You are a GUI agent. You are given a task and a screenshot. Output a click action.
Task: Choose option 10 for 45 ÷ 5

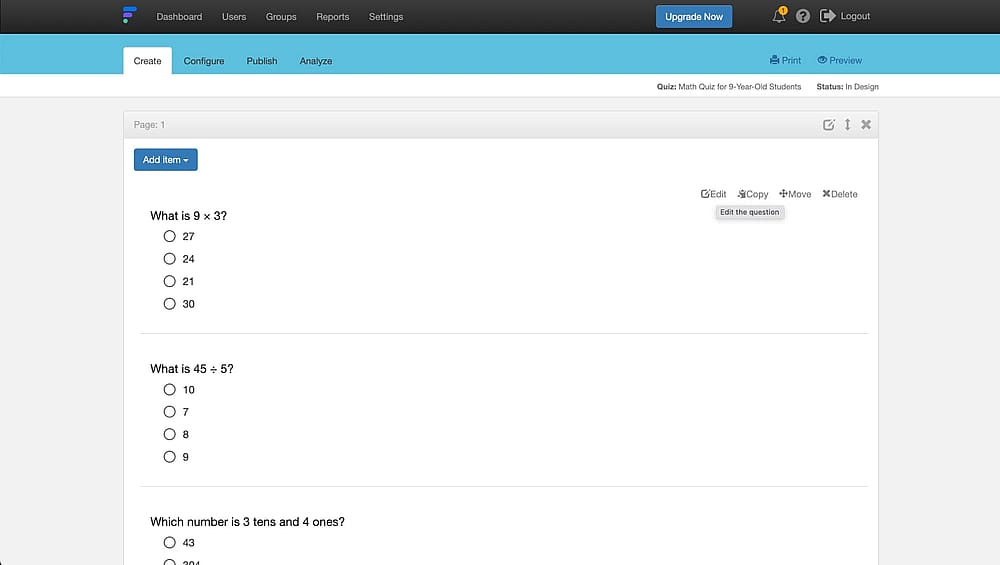coord(169,389)
